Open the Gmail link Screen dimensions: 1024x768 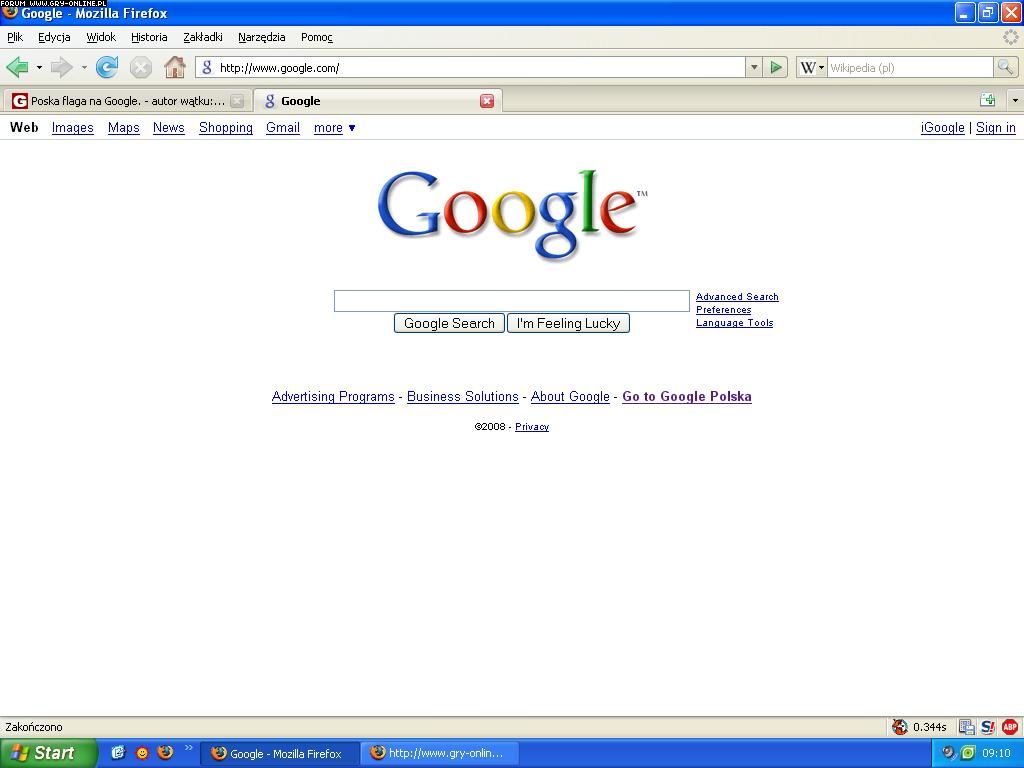[283, 127]
